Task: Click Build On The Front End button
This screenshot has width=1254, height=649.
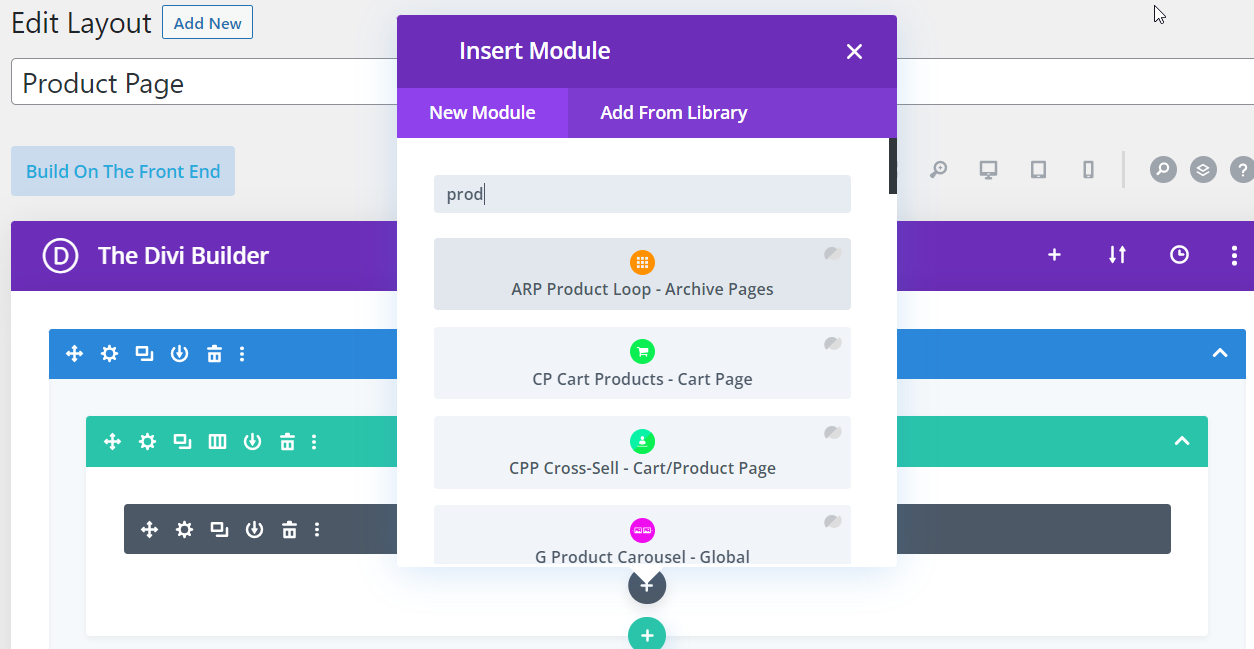Action: coord(123,171)
